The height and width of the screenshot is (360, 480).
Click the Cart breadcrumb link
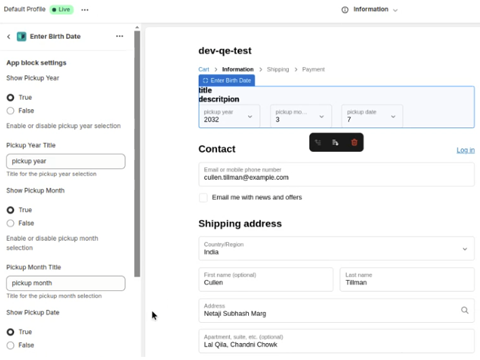204,69
